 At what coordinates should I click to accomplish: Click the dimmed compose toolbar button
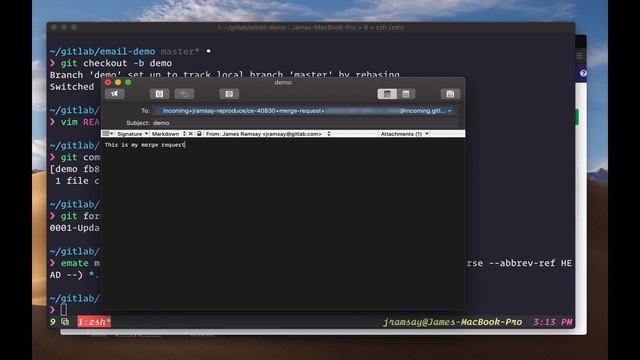184,94
